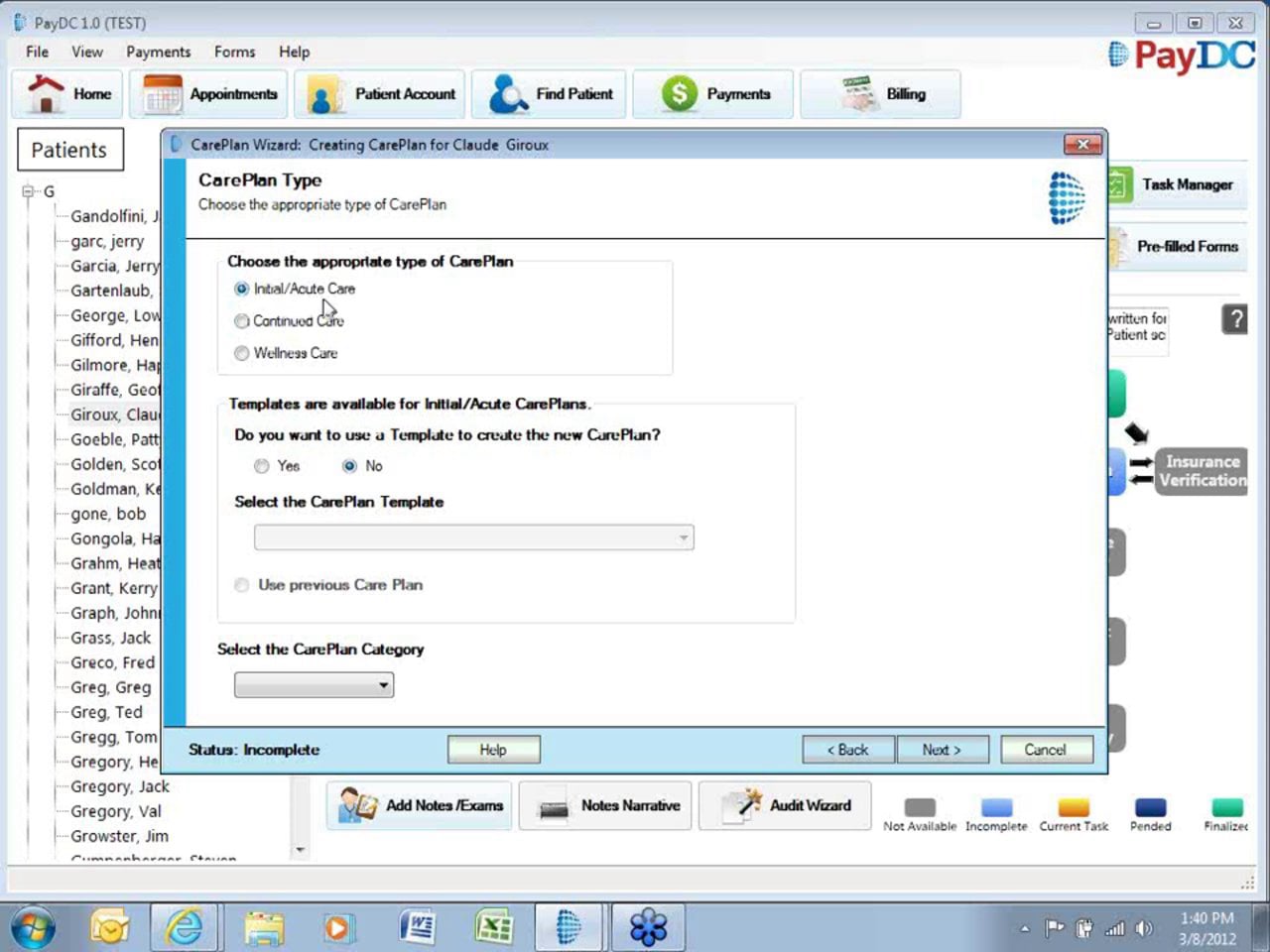The image size is (1270, 952).
Task: Open the Payments menu
Action: [158, 52]
